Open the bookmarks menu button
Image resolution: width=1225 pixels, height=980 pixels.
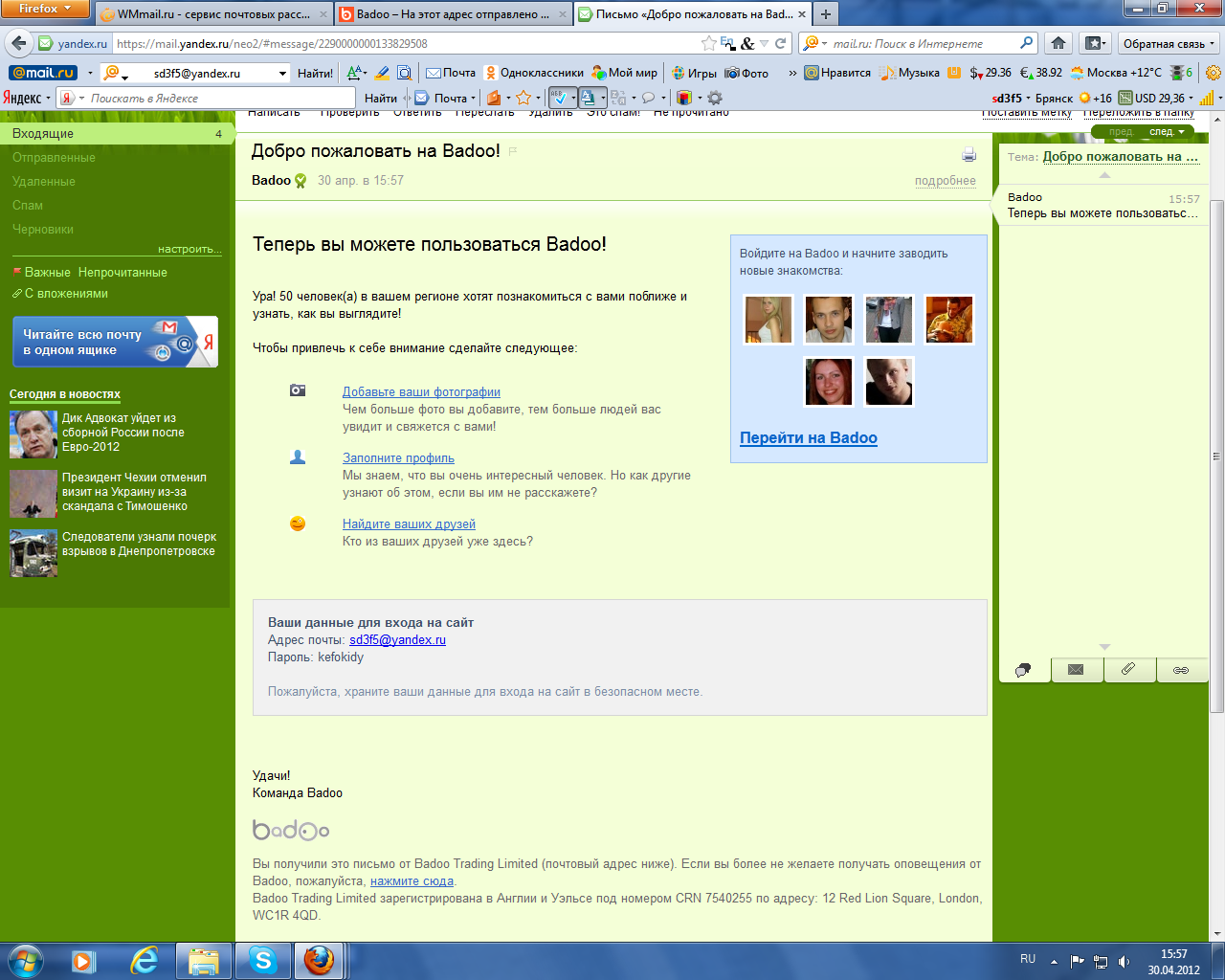coord(1094,43)
